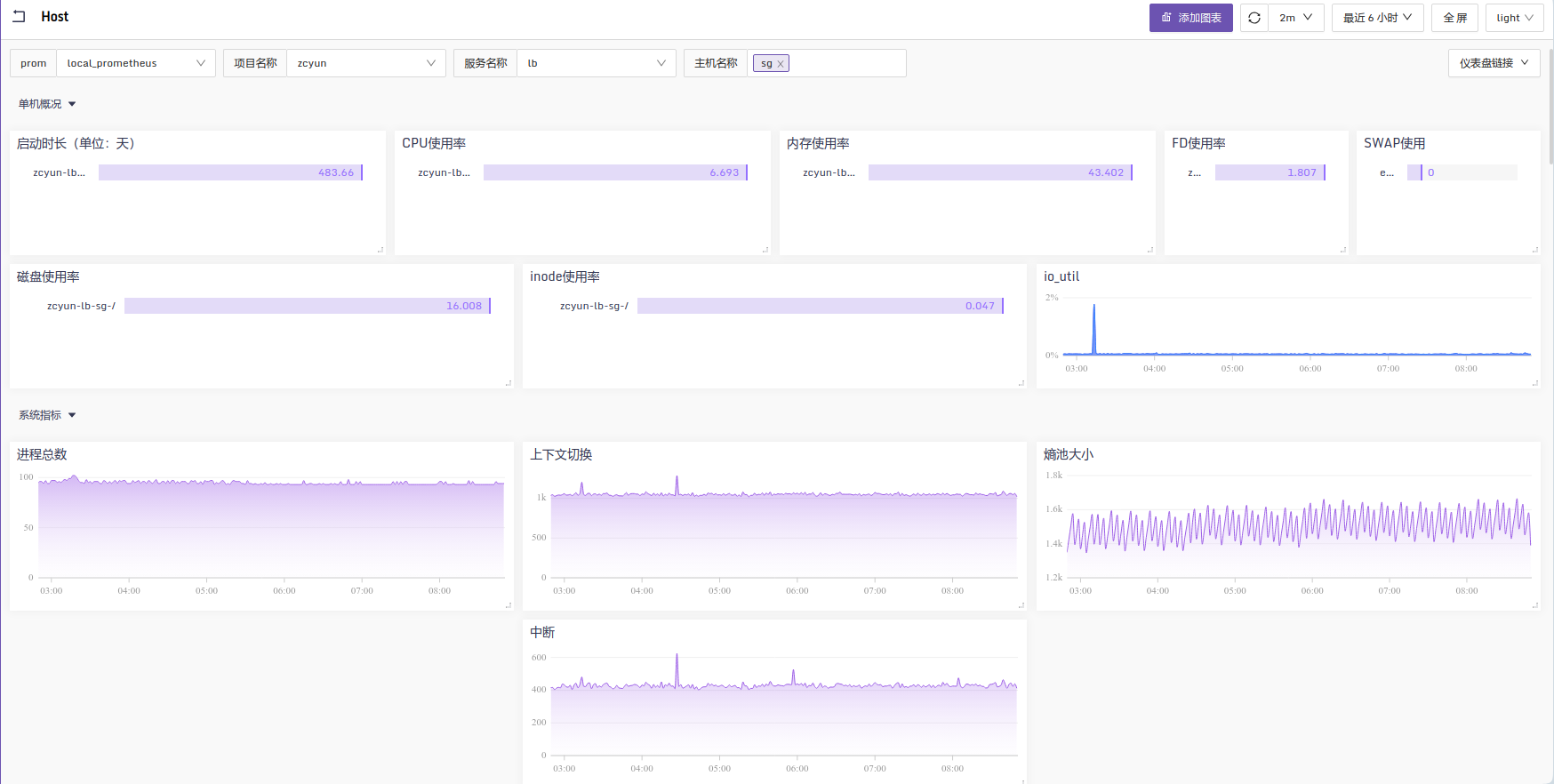Click the resize handle of 熵池大小 panel

click(x=1535, y=605)
